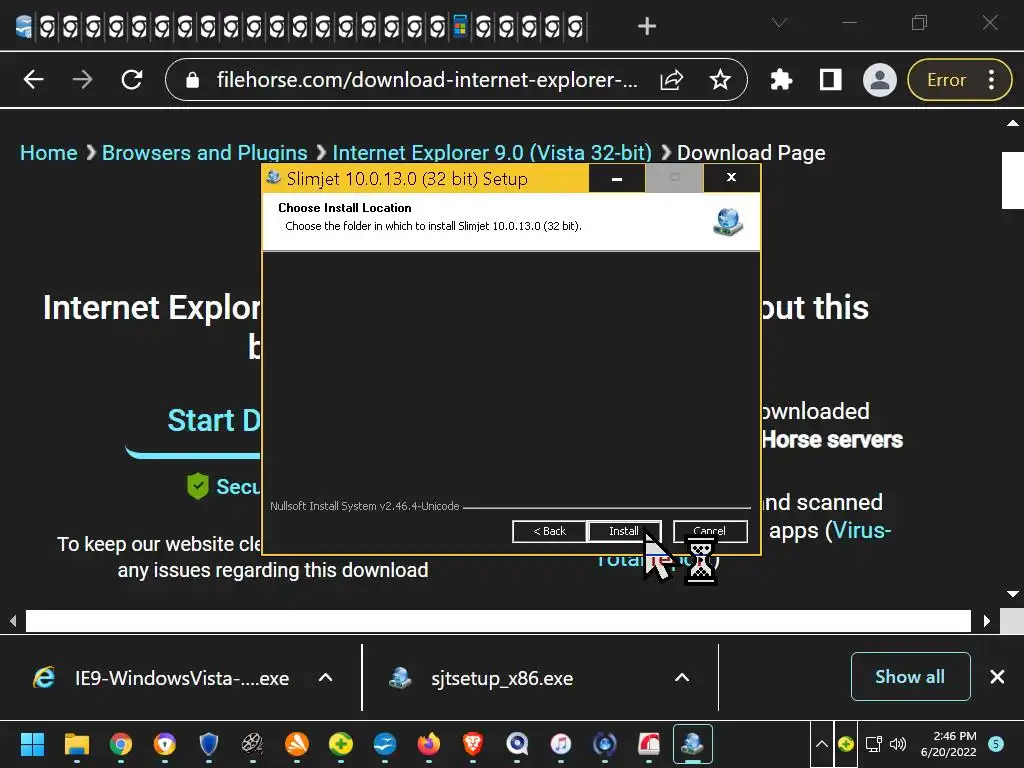Launch SeaMonkey from the taskbar
This screenshot has height=768, width=1024.
pos(385,744)
